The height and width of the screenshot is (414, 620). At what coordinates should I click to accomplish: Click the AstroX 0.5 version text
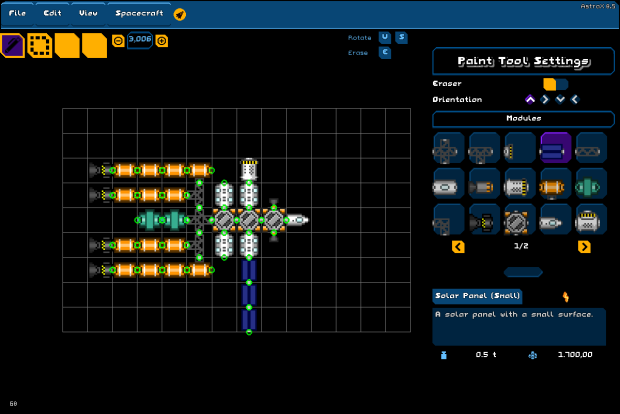598,6
